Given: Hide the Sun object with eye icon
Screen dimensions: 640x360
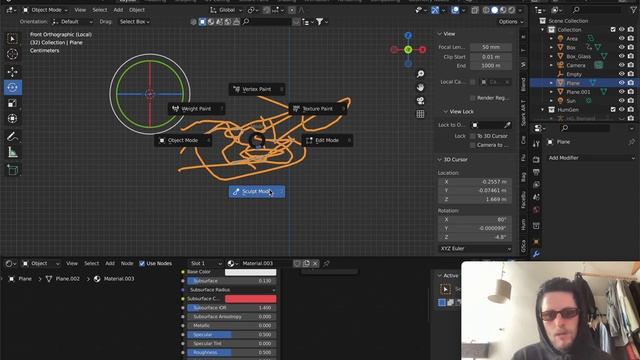Looking at the screenshot, I should click(622, 100).
